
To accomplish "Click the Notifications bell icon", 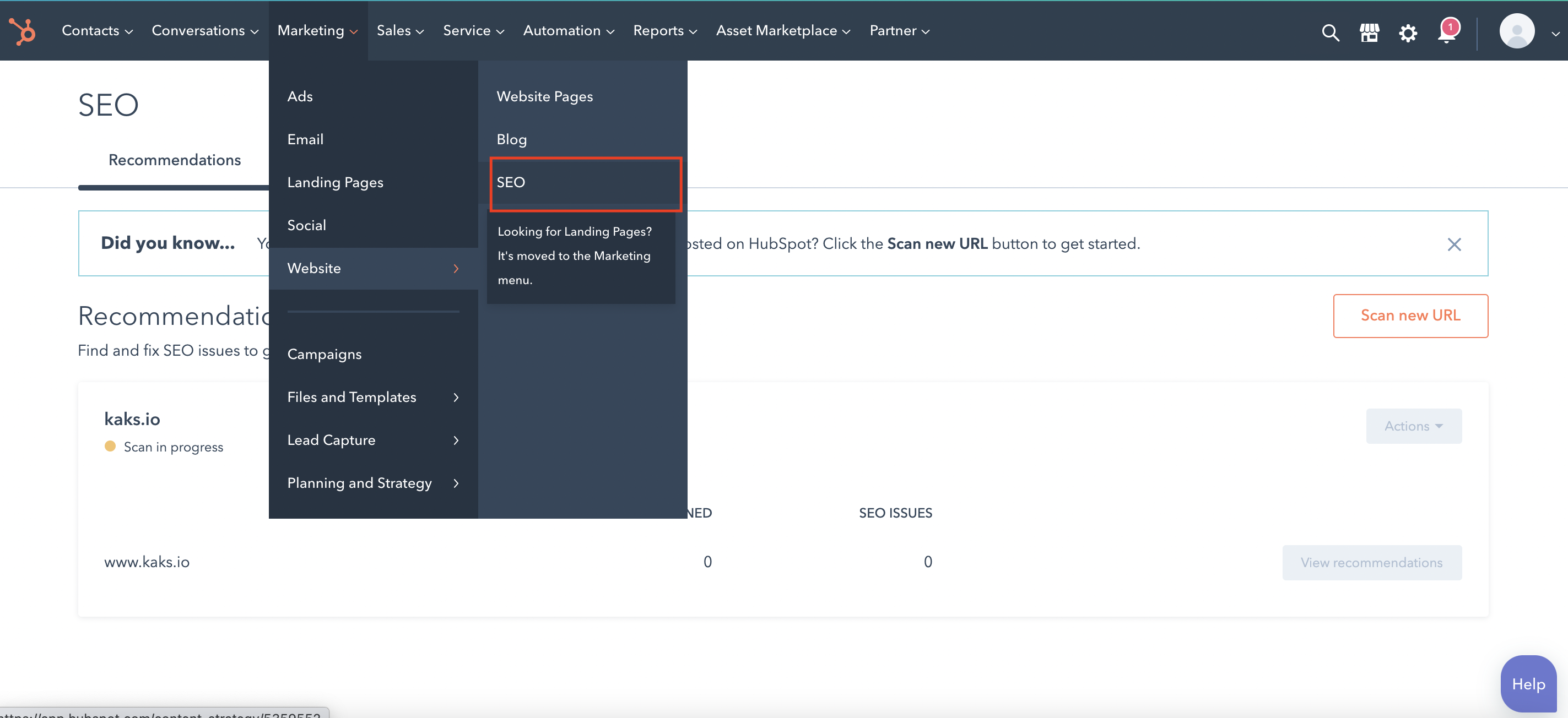I will coord(1445,30).
